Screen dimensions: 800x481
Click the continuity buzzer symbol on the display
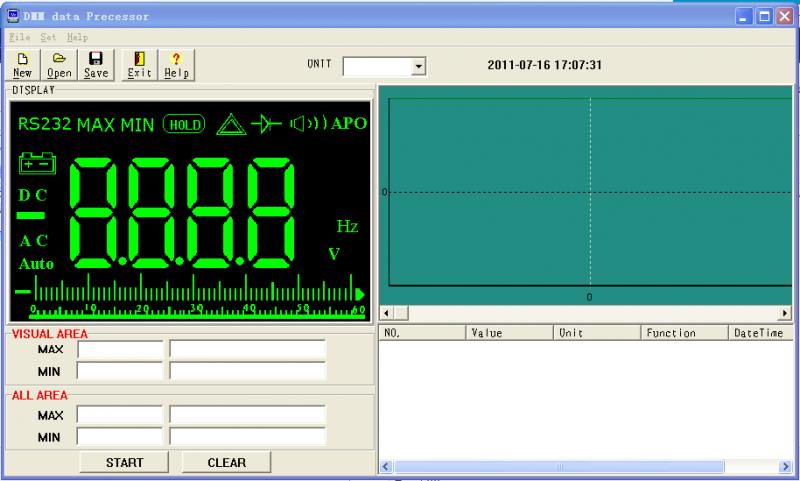tap(307, 124)
